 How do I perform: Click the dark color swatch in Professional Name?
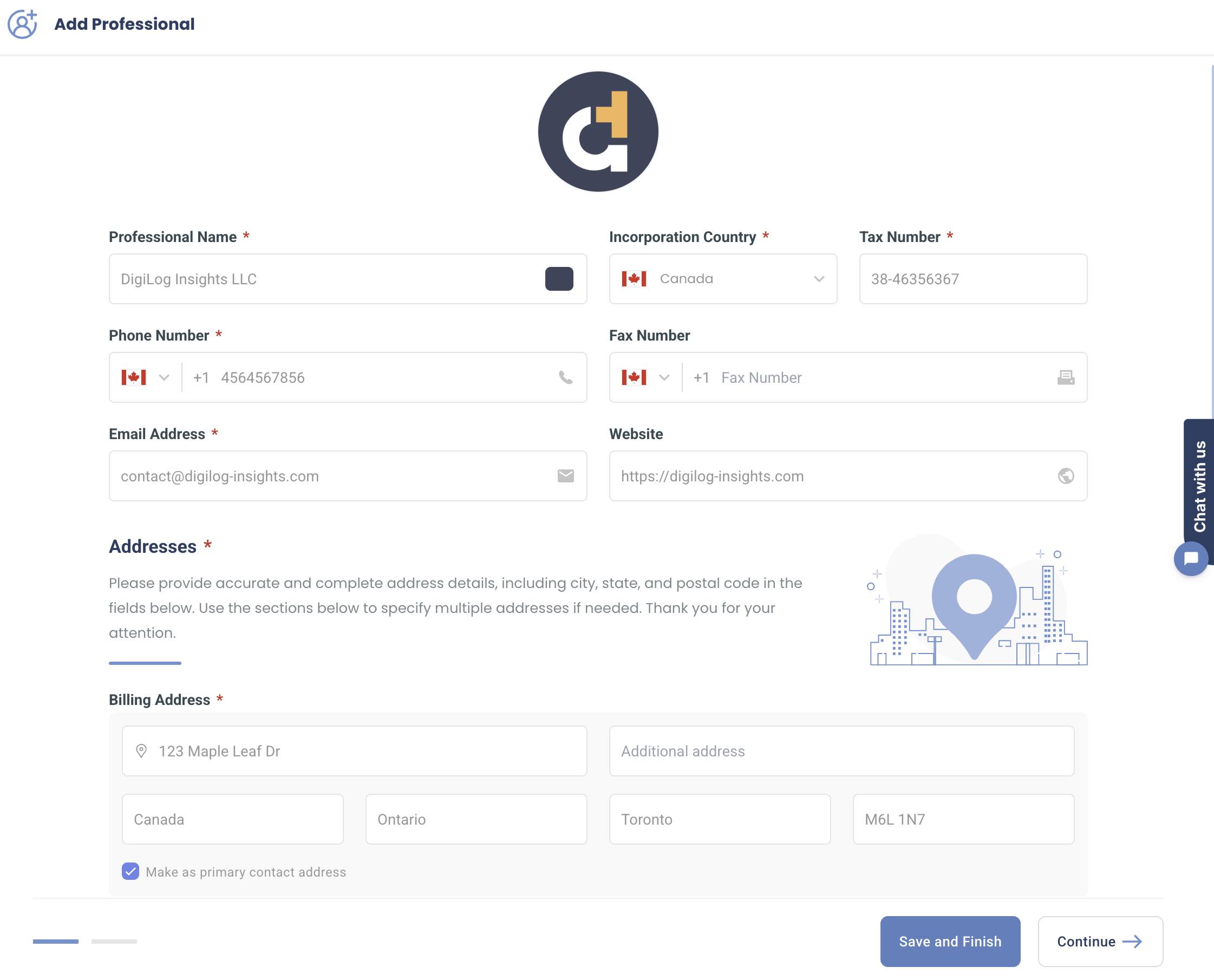point(559,279)
